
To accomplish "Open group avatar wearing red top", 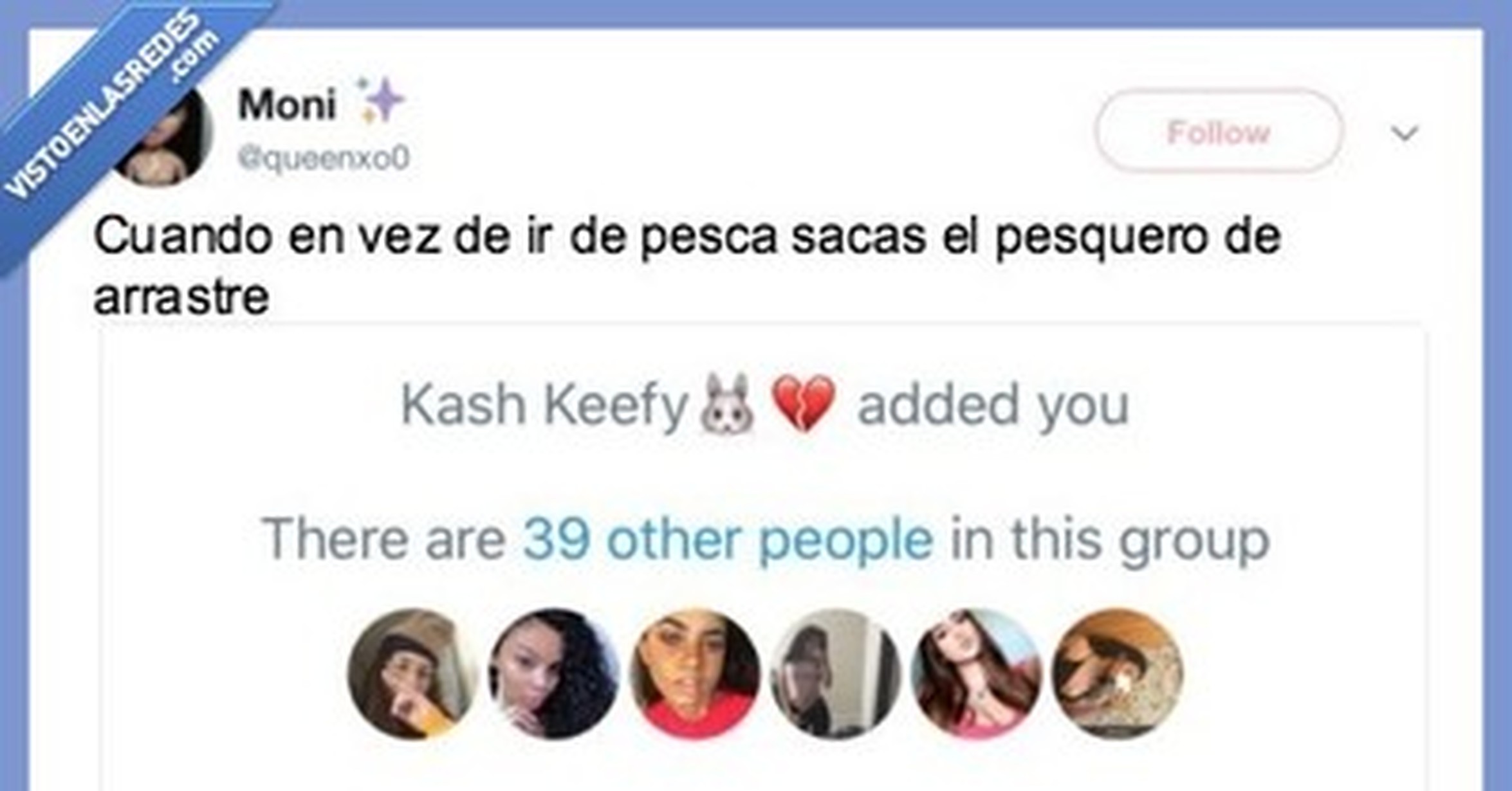I will click(695, 673).
